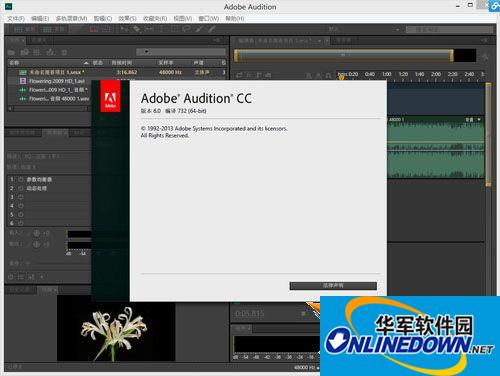500x376 pixels.
Task: Open the 编辑(E) menu
Action: pyautogui.click(x=40, y=19)
